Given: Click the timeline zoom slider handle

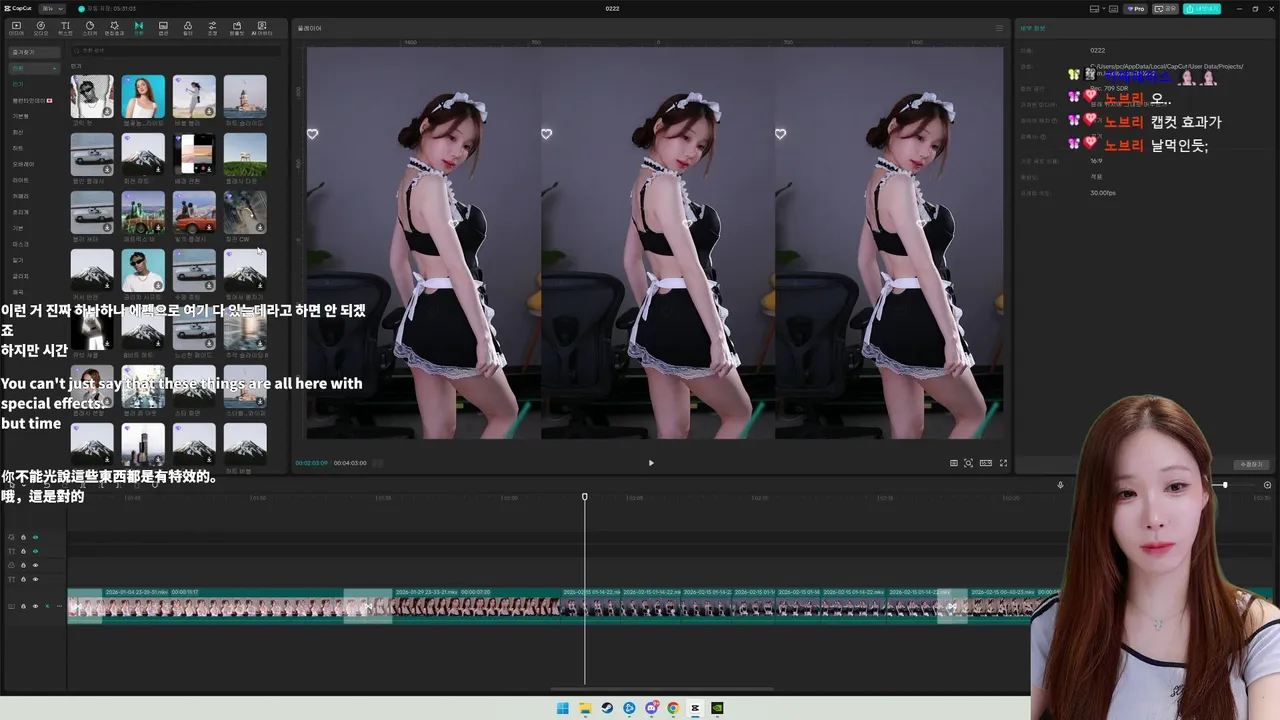Looking at the screenshot, I should (1225, 485).
